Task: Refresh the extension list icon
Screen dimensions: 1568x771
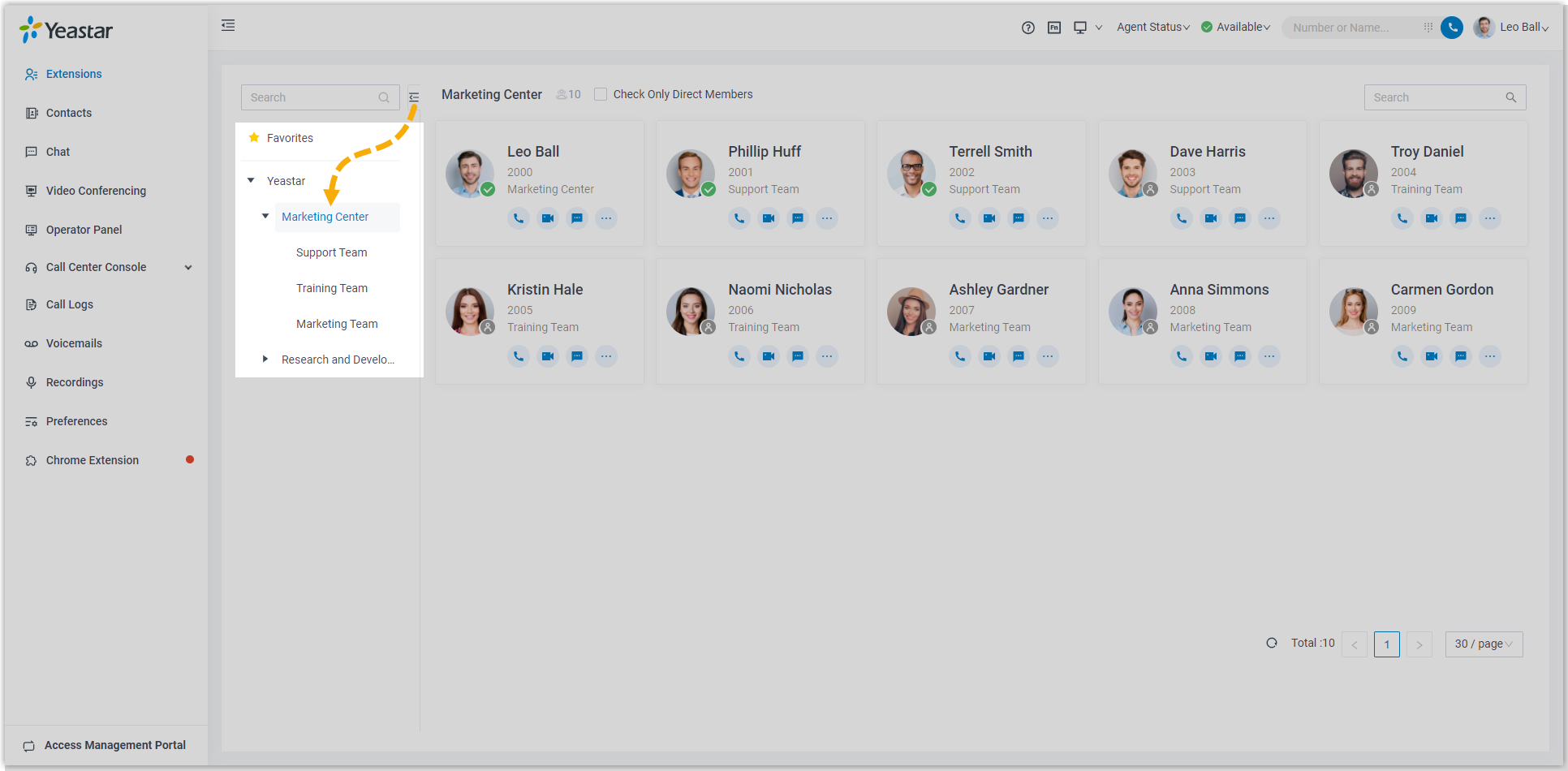Action: 1272,643
